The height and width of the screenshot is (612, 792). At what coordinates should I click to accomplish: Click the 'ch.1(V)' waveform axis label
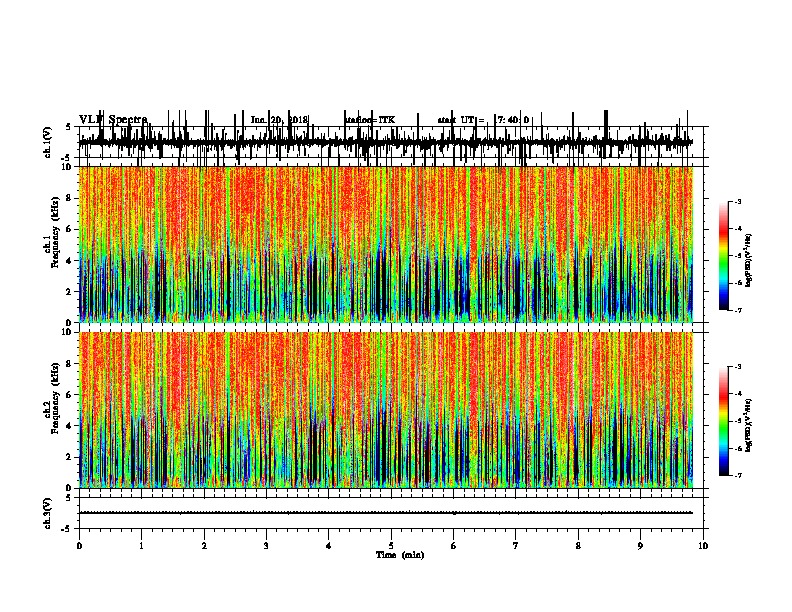(48, 142)
